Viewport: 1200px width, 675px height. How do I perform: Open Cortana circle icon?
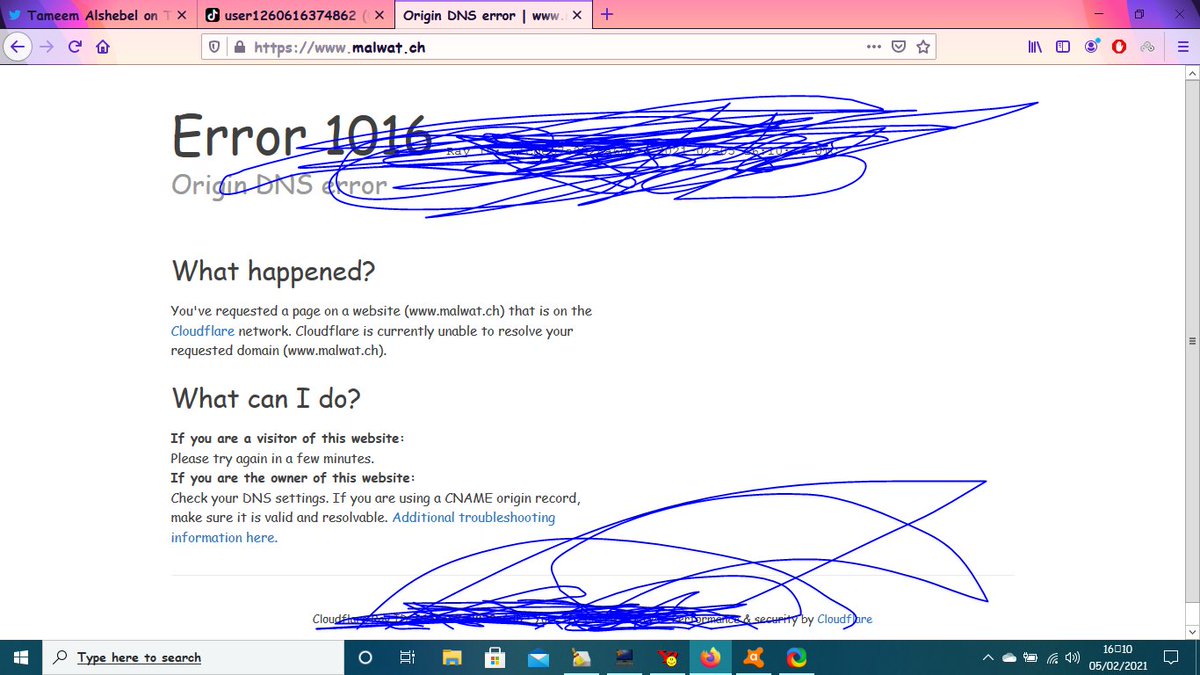click(x=365, y=658)
